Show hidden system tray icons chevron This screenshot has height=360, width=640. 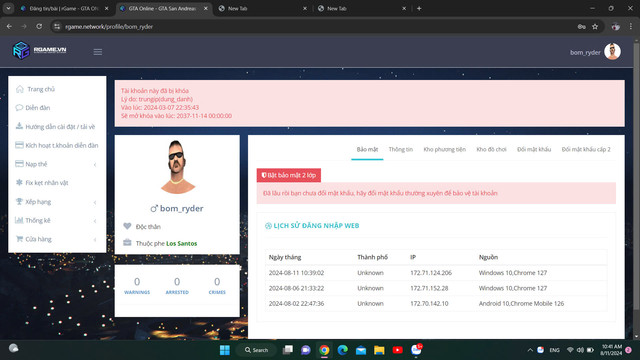(x=530, y=350)
